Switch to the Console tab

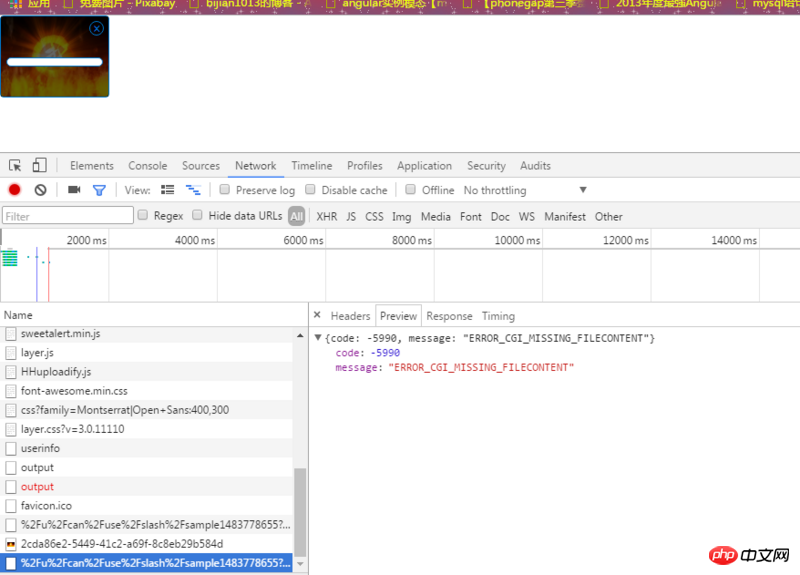tap(147, 166)
